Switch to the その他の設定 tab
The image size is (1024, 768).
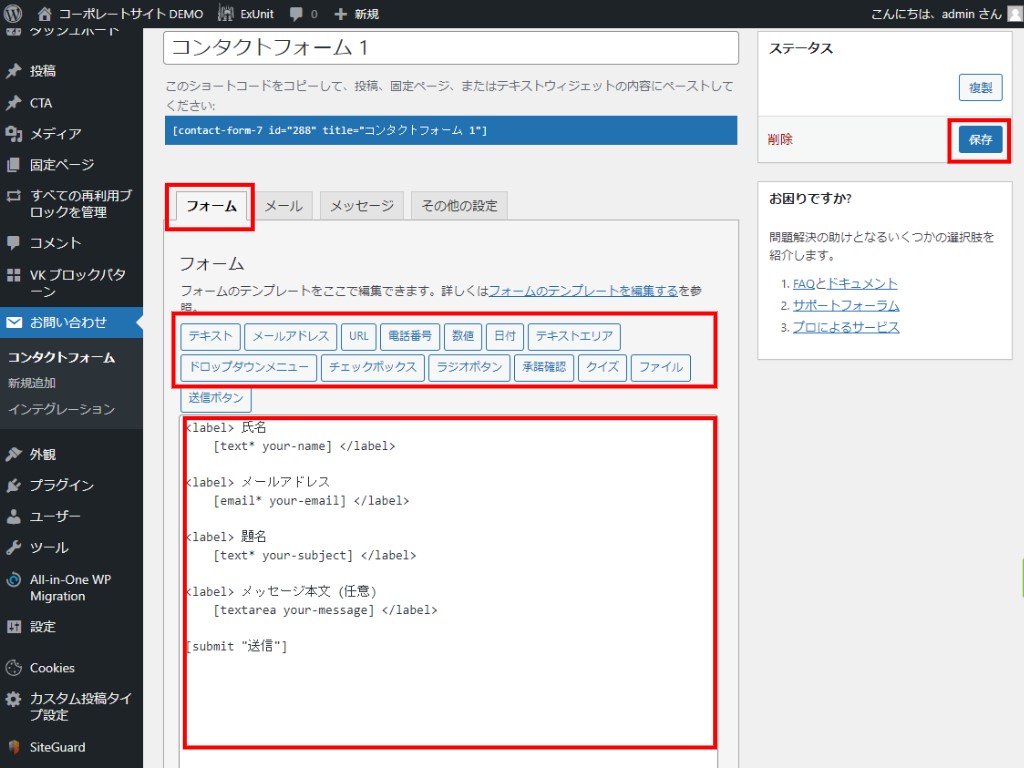[x=459, y=206]
